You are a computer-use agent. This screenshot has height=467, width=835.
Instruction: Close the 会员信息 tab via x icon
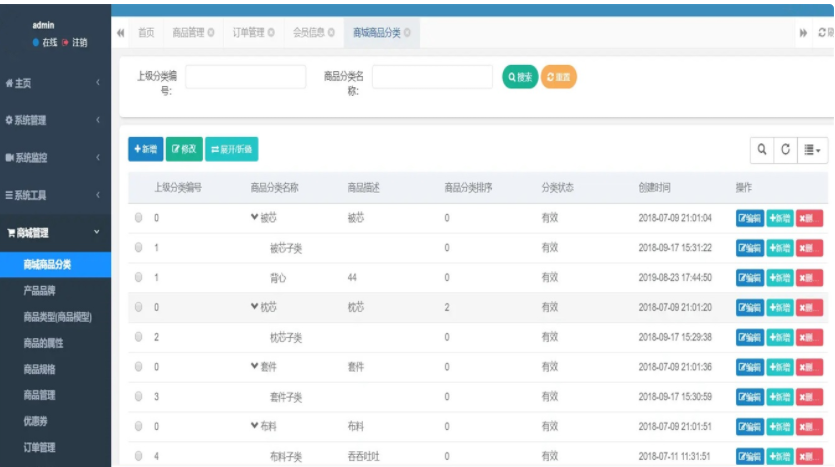(331, 33)
